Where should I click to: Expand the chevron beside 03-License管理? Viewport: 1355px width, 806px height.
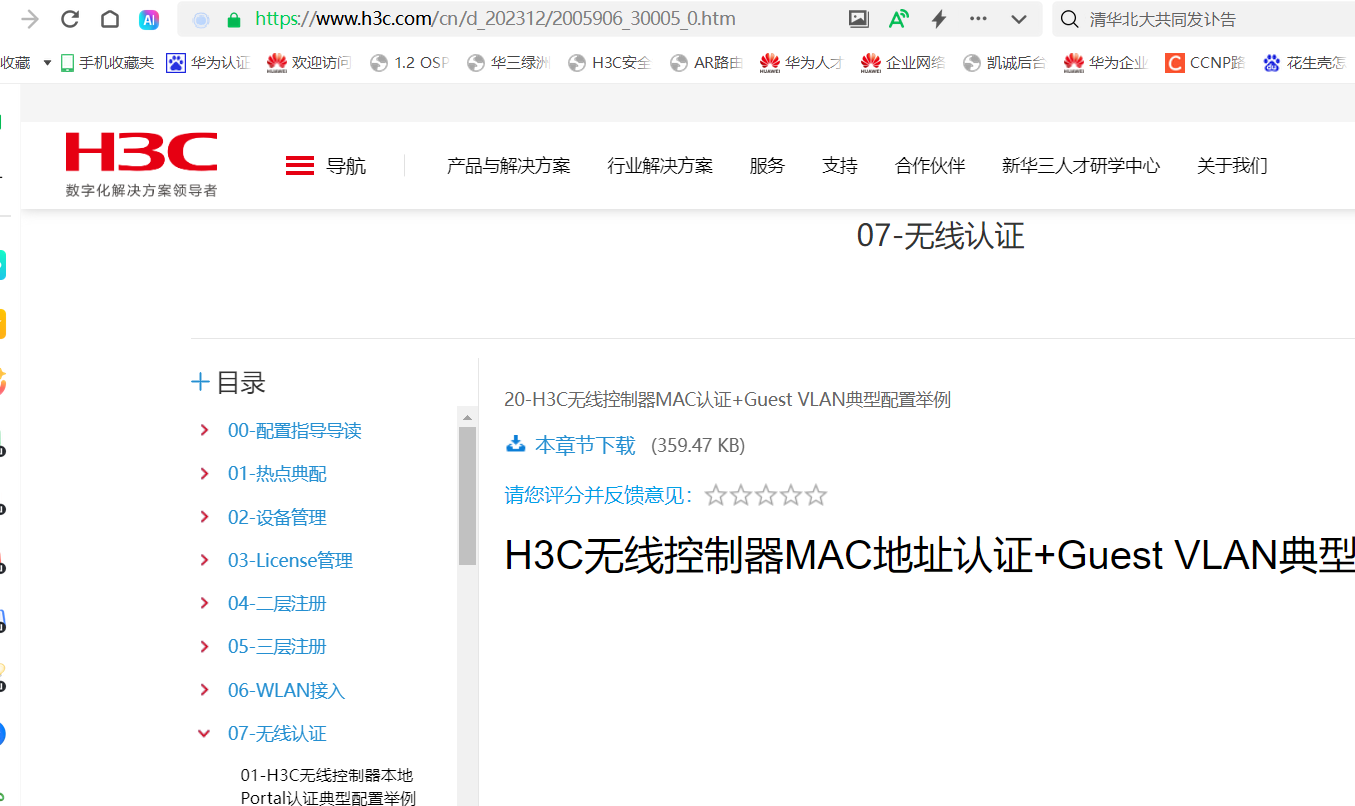[204, 561]
